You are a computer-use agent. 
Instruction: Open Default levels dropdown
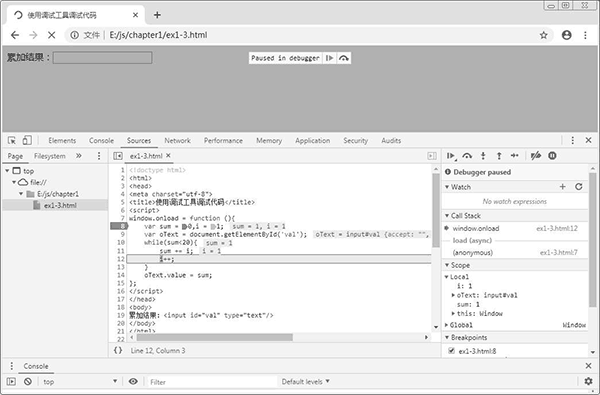point(305,382)
